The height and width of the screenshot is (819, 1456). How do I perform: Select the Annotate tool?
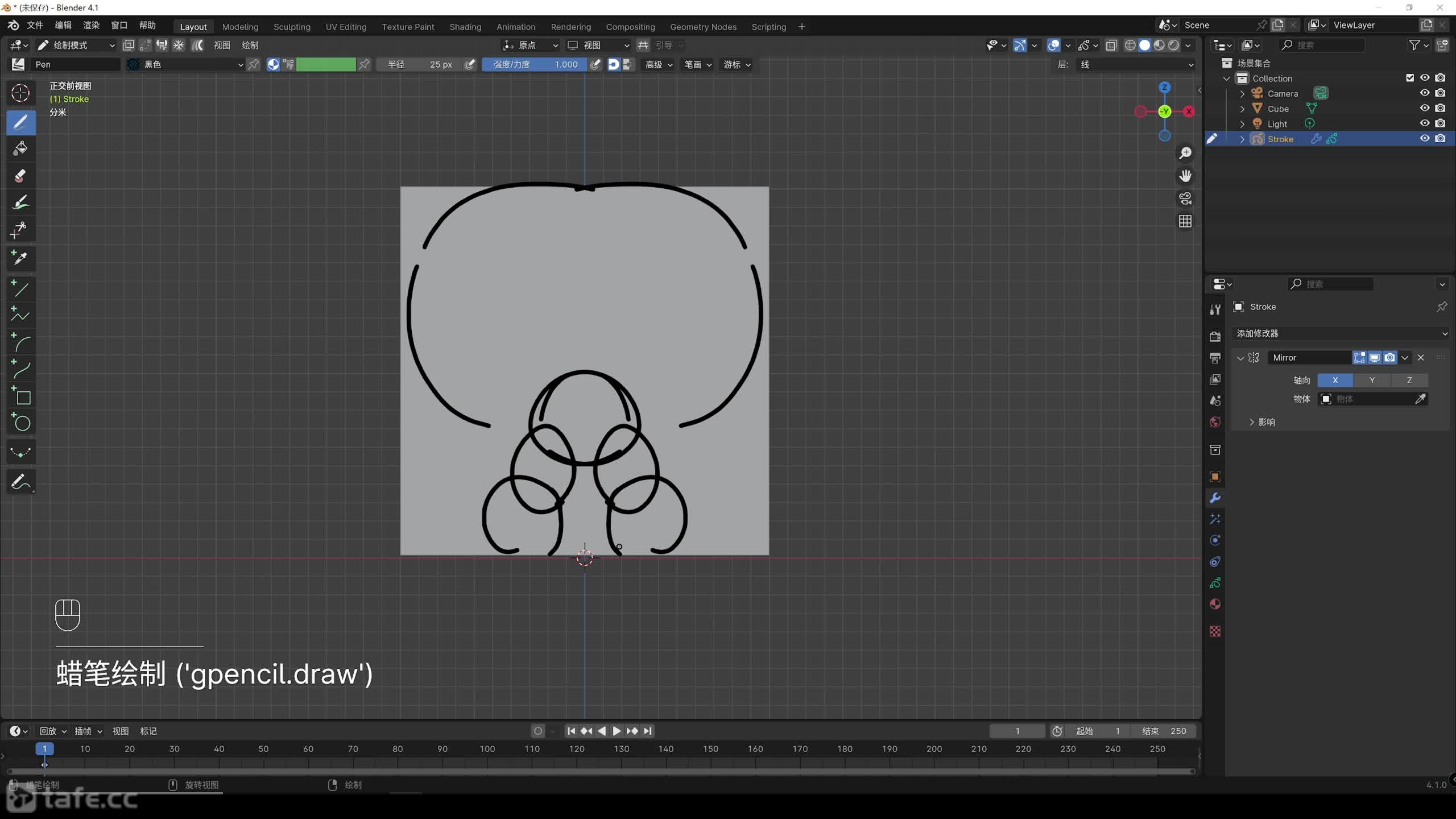coord(21,482)
